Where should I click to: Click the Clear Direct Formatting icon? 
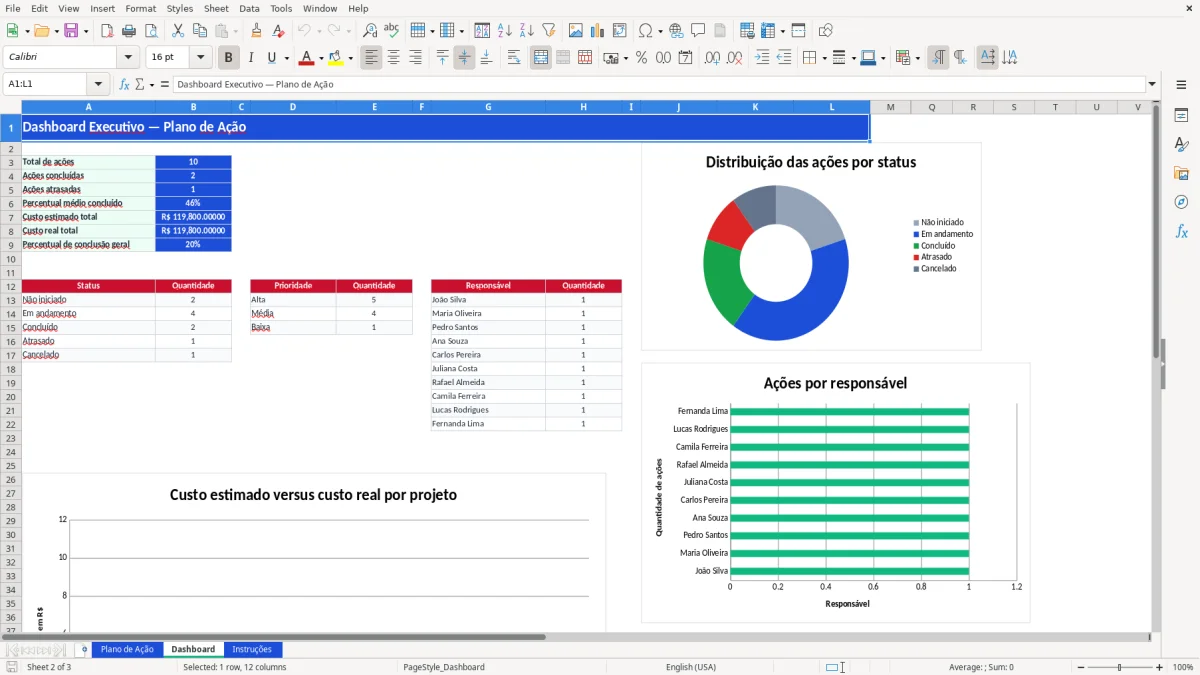click(277, 31)
